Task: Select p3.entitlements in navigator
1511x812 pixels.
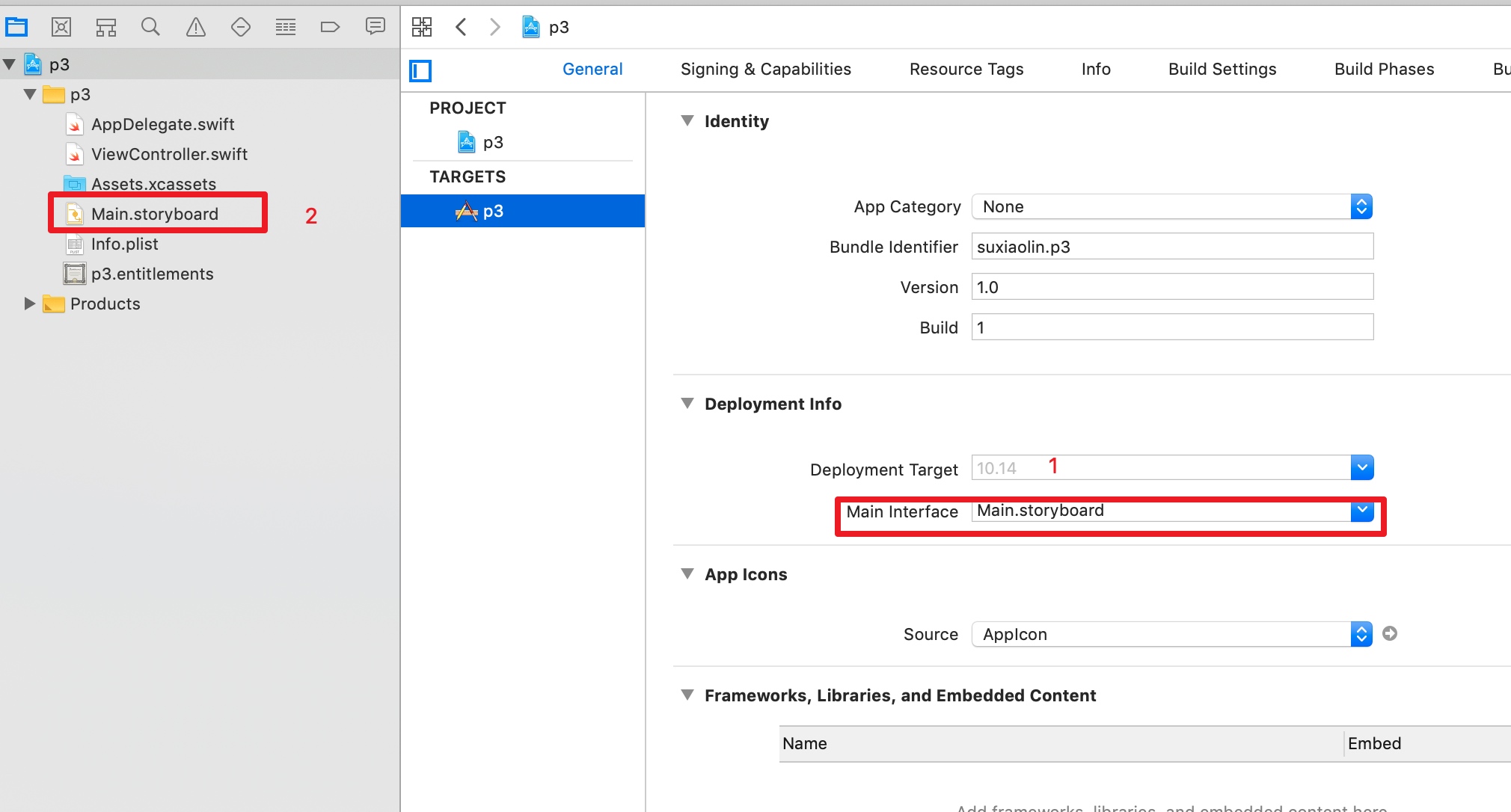Action: click(152, 274)
